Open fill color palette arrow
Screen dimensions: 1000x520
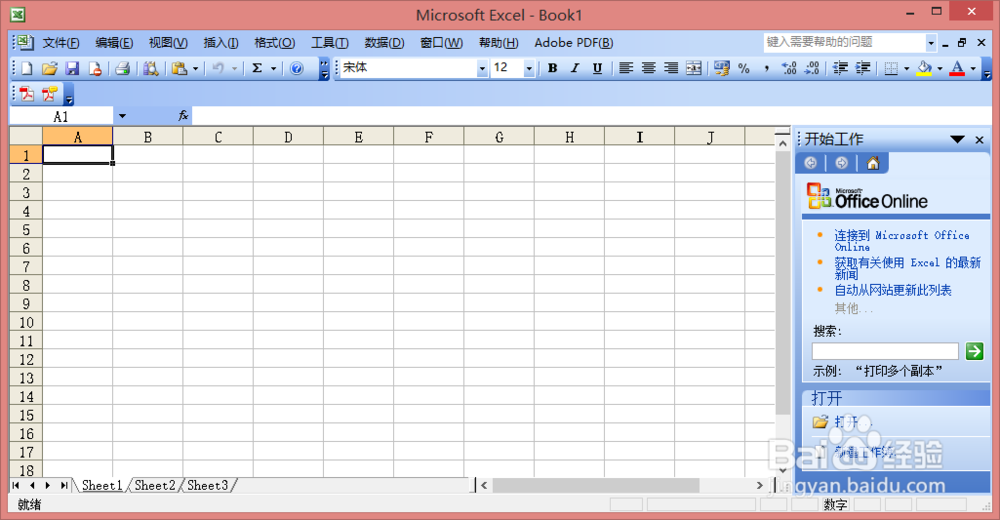939,68
